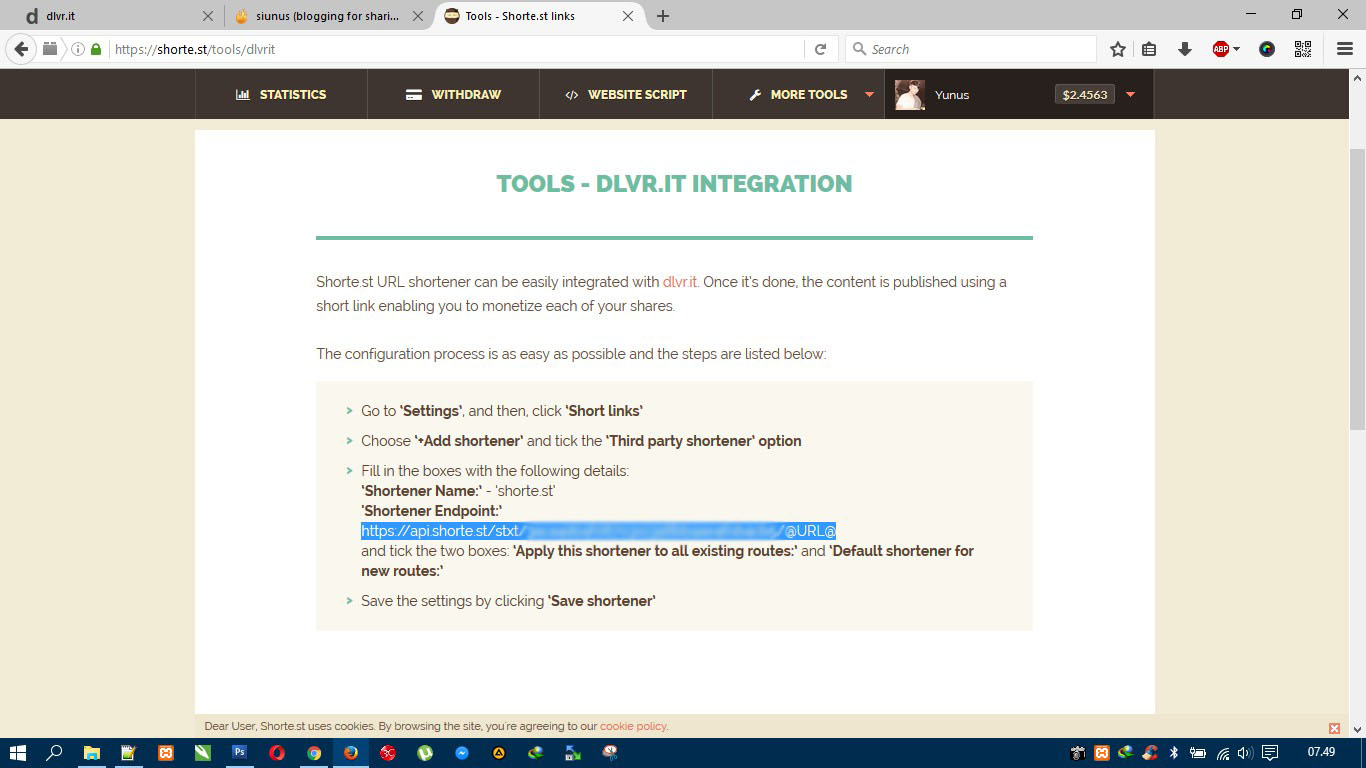Click the QR code extension icon

(x=1303, y=49)
